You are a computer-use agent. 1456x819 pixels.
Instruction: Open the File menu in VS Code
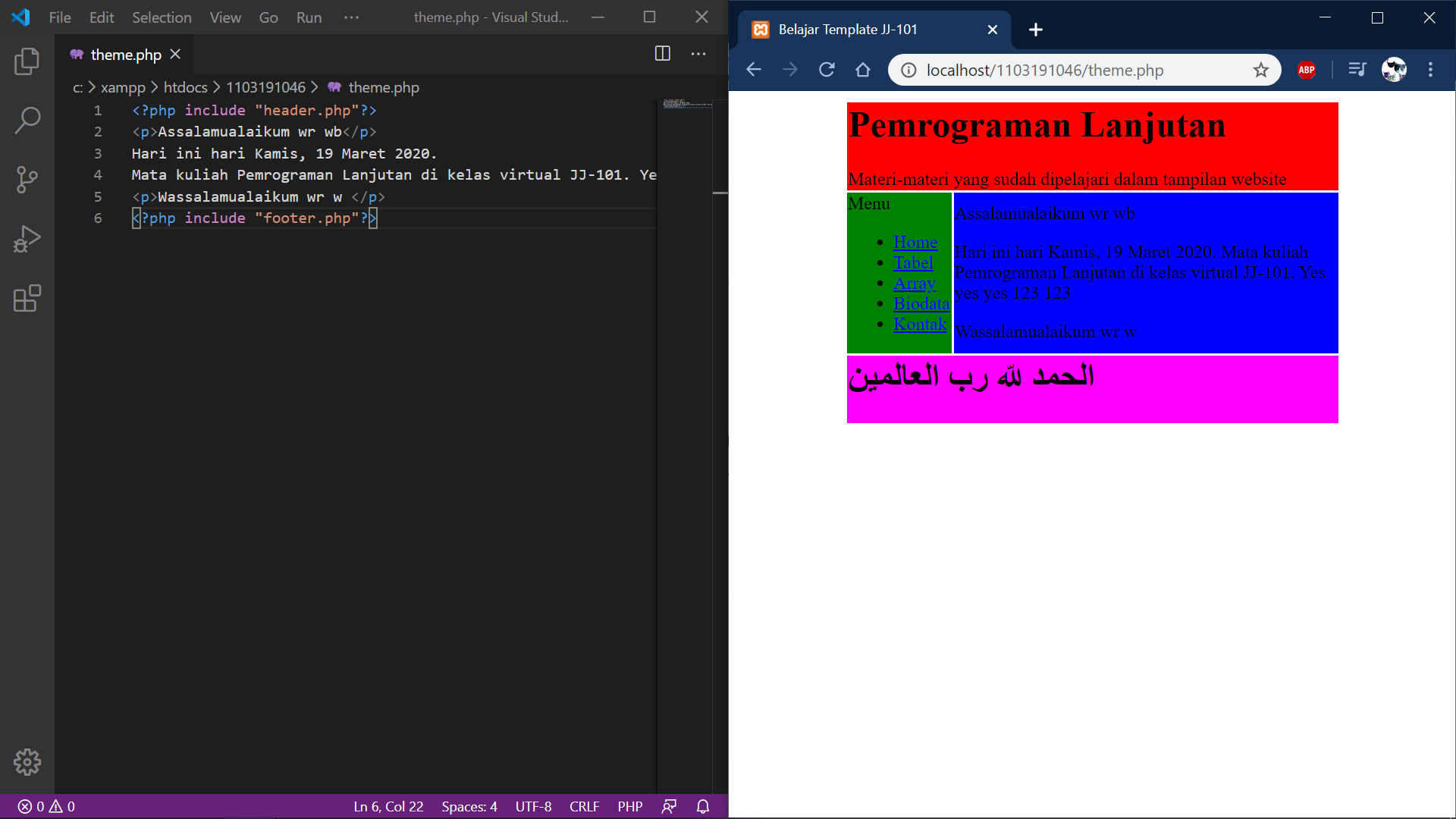tap(60, 17)
